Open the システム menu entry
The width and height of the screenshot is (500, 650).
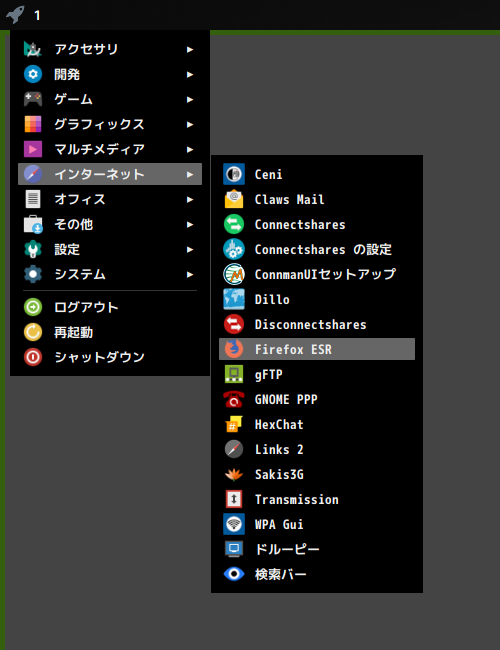pyautogui.click(x=110, y=274)
